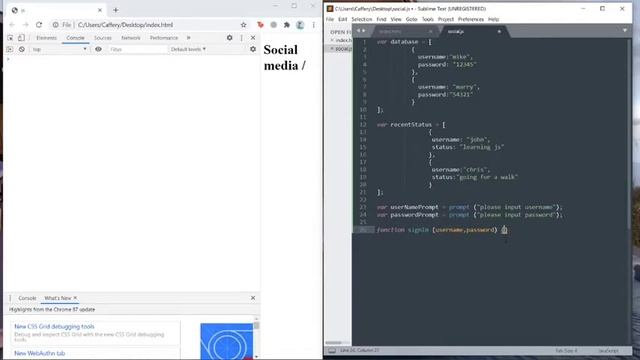Open the Chrome three-dot menu
This screenshot has height=360, width=640.
tap(313, 25)
